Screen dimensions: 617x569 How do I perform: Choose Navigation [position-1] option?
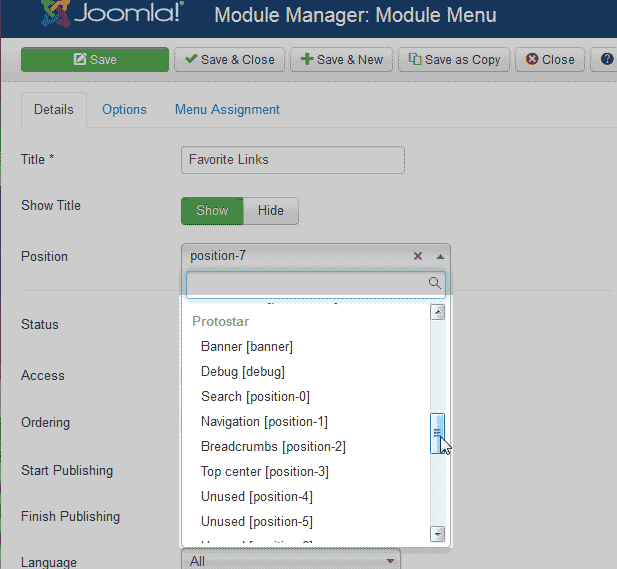click(x=264, y=421)
